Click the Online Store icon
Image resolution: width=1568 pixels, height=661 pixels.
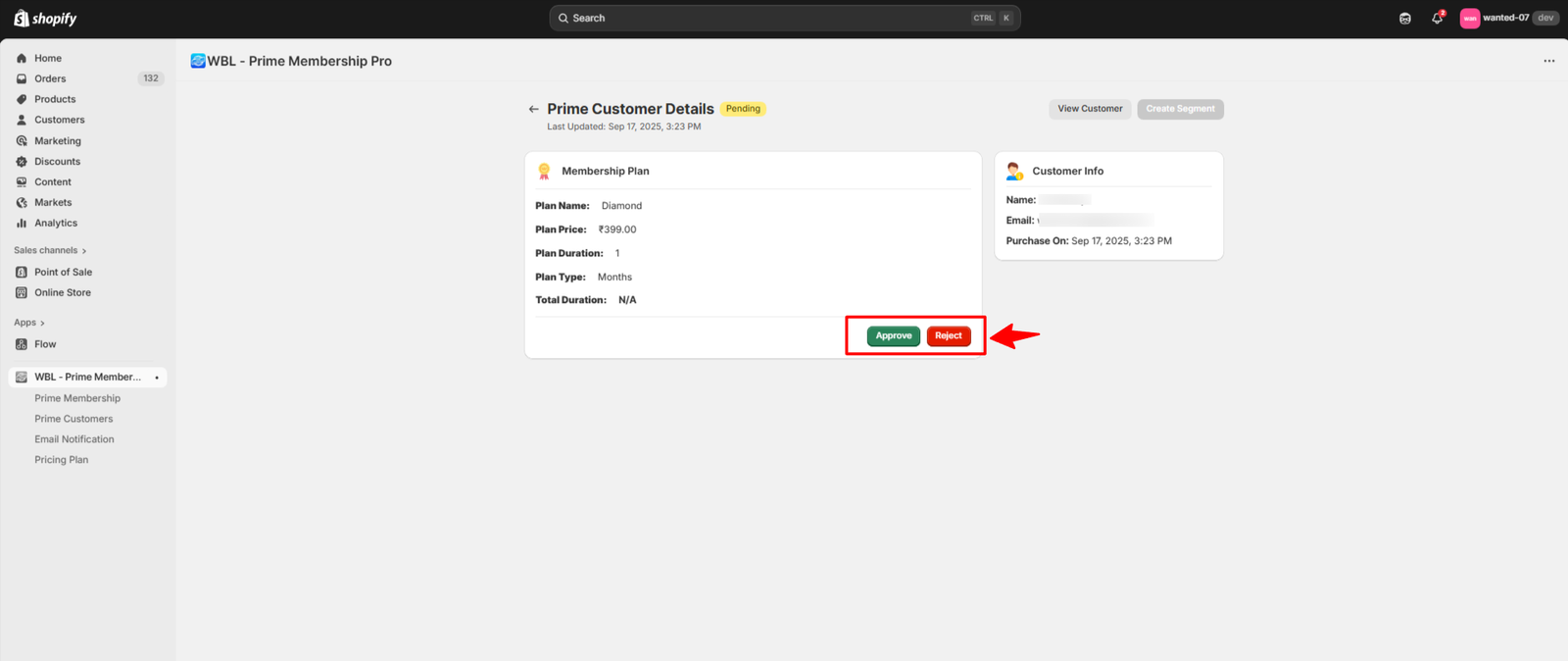(22, 293)
